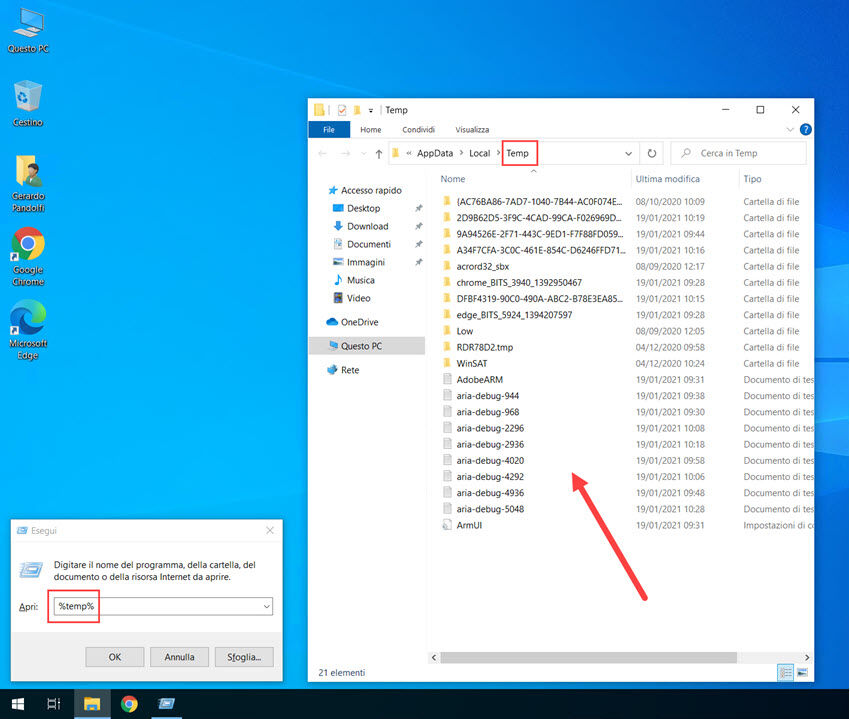The height and width of the screenshot is (719, 850).
Task: Open the Condividi ribbon tab
Action: tap(420, 129)
